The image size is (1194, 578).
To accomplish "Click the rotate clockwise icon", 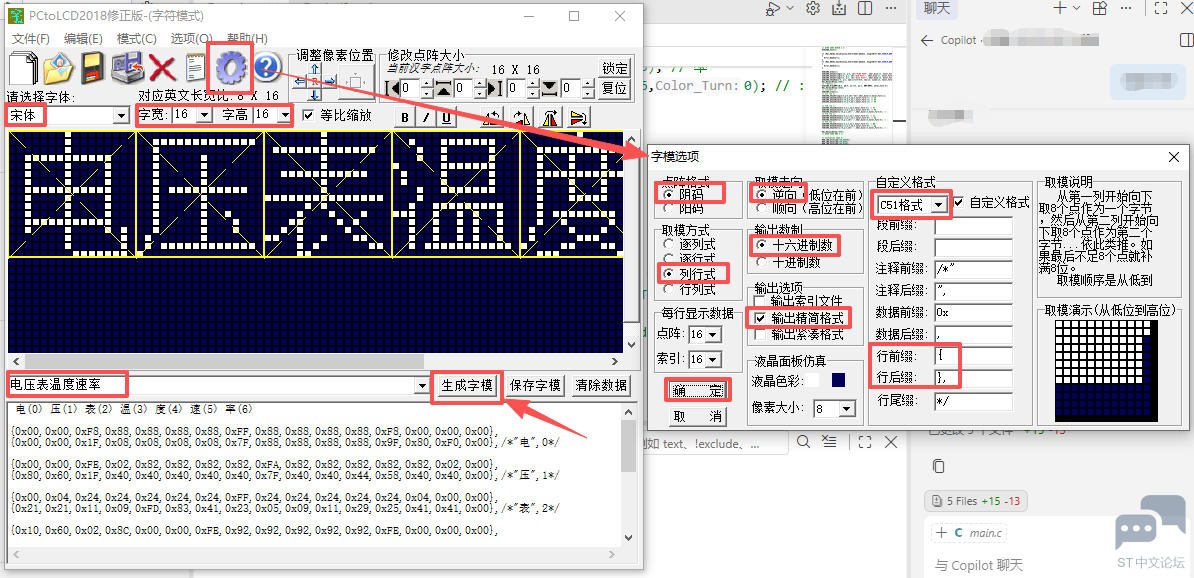I will 522,117.
